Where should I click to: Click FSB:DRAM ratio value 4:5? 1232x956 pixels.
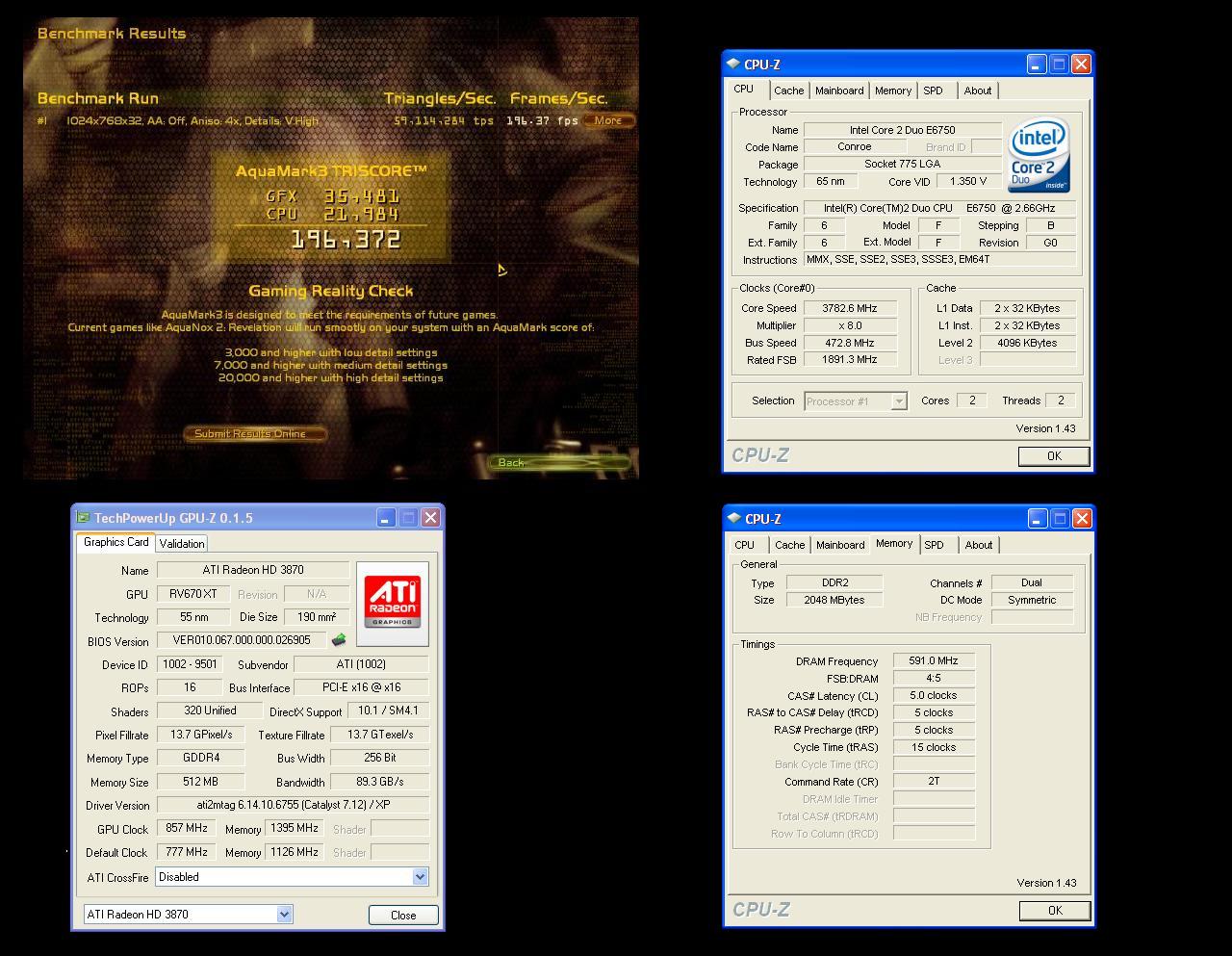coord(934,679)
